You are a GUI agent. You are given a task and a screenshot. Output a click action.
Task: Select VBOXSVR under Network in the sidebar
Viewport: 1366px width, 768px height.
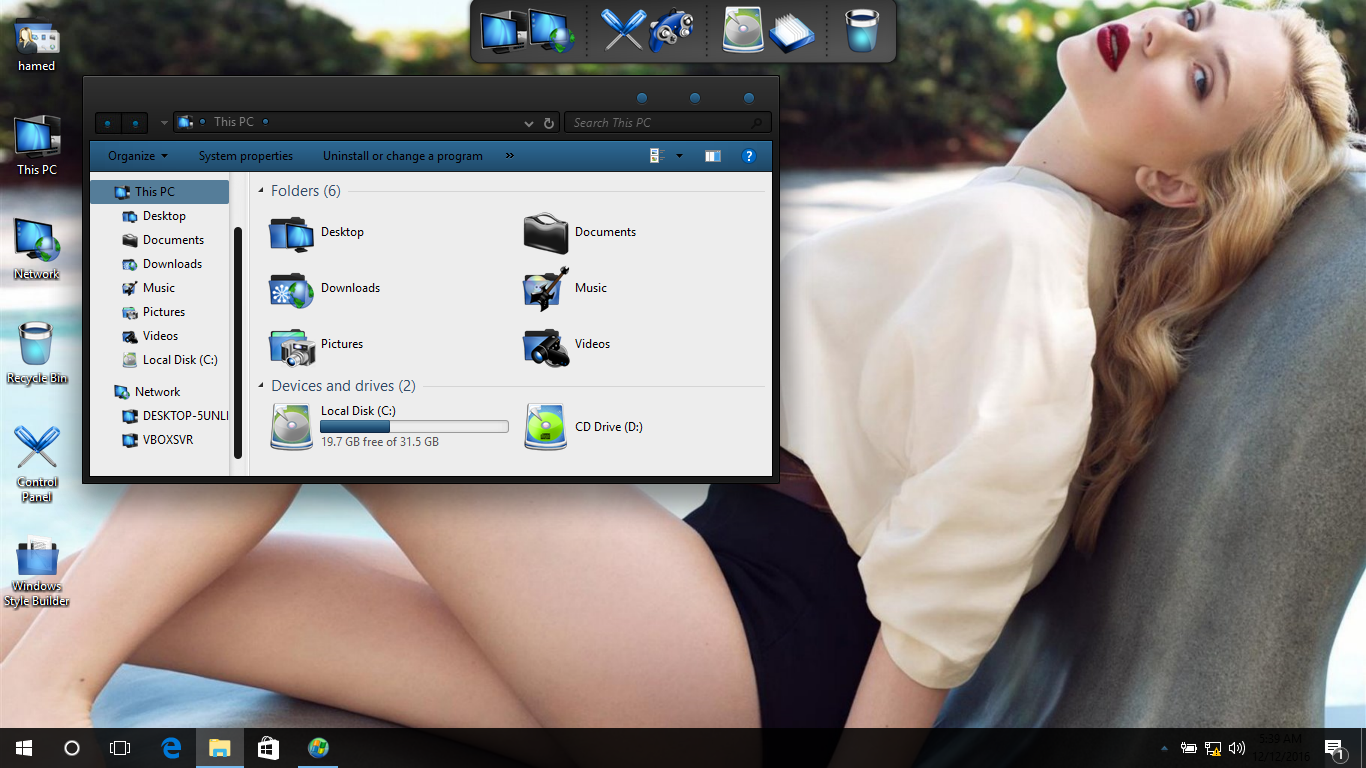pos(167,440)
